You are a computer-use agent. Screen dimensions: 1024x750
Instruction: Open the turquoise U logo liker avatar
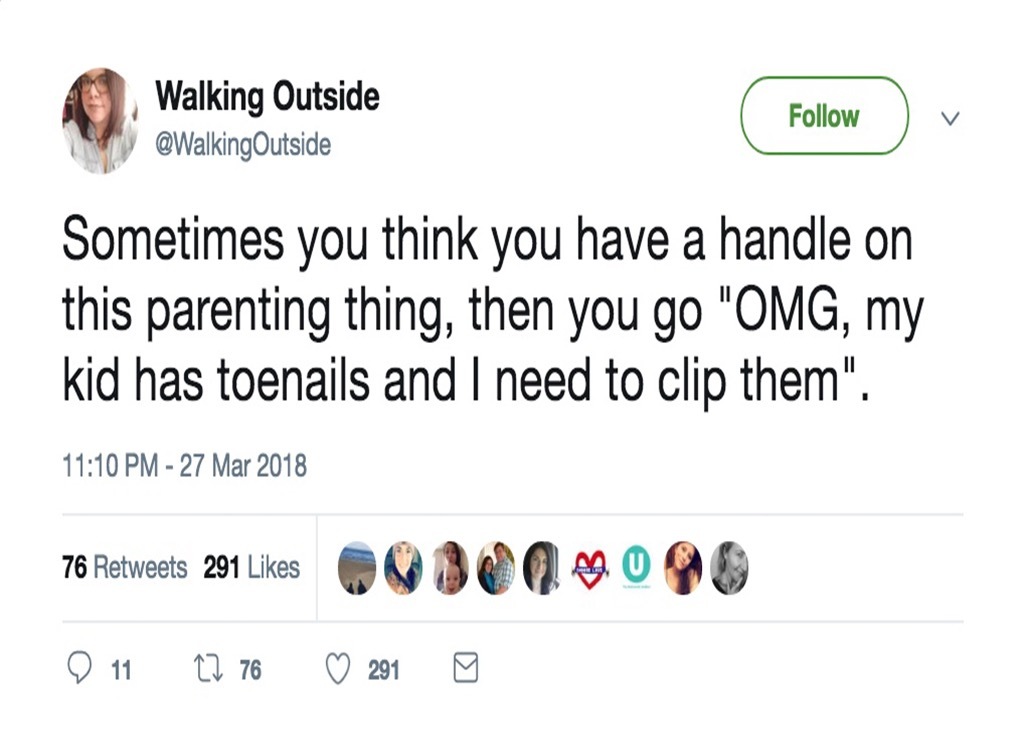[x=637, y=567]
